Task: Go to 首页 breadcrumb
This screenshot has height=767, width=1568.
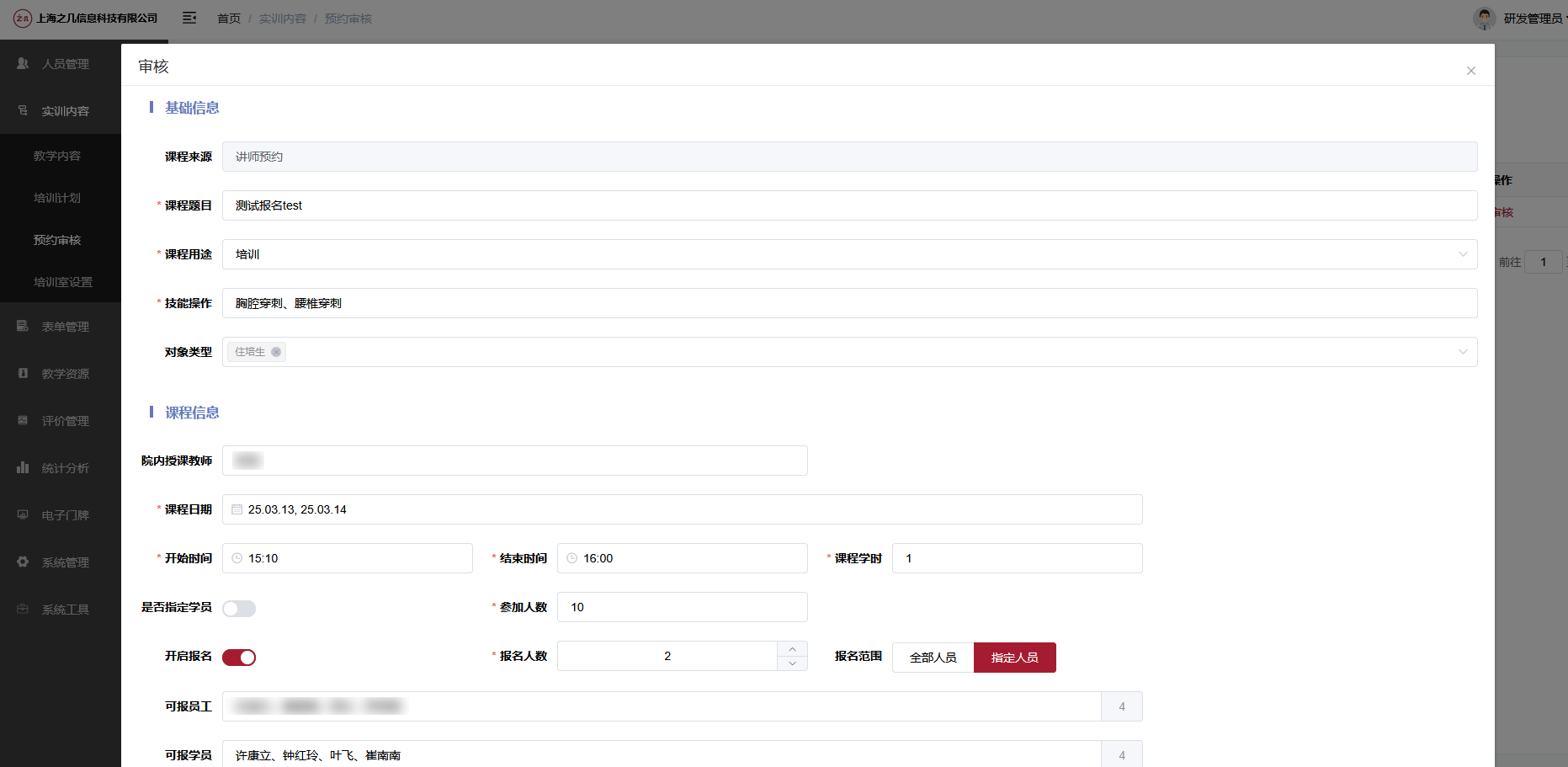Action: 229,19
